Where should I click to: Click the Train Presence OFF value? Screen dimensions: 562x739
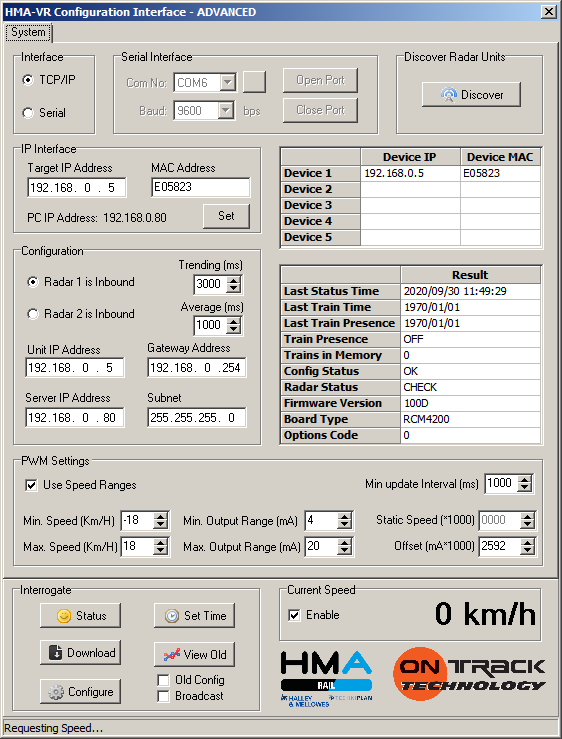point(471,339)
